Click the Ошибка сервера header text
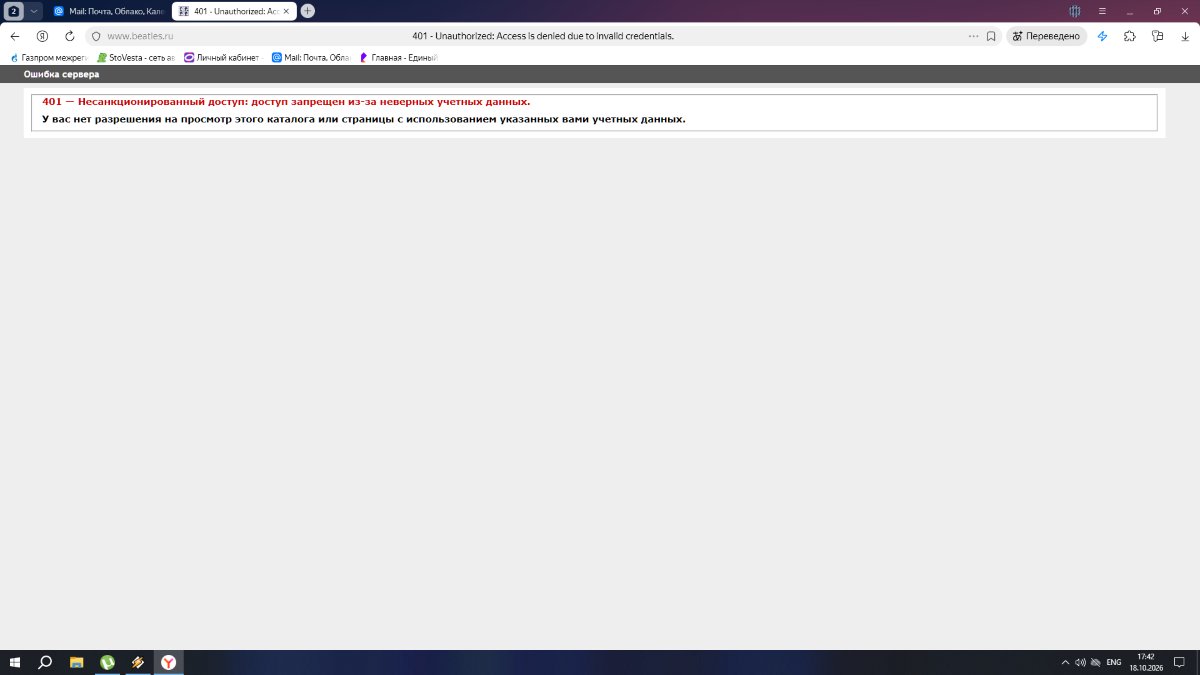Viewport: 1200px width, 675px height. [61, 75]
